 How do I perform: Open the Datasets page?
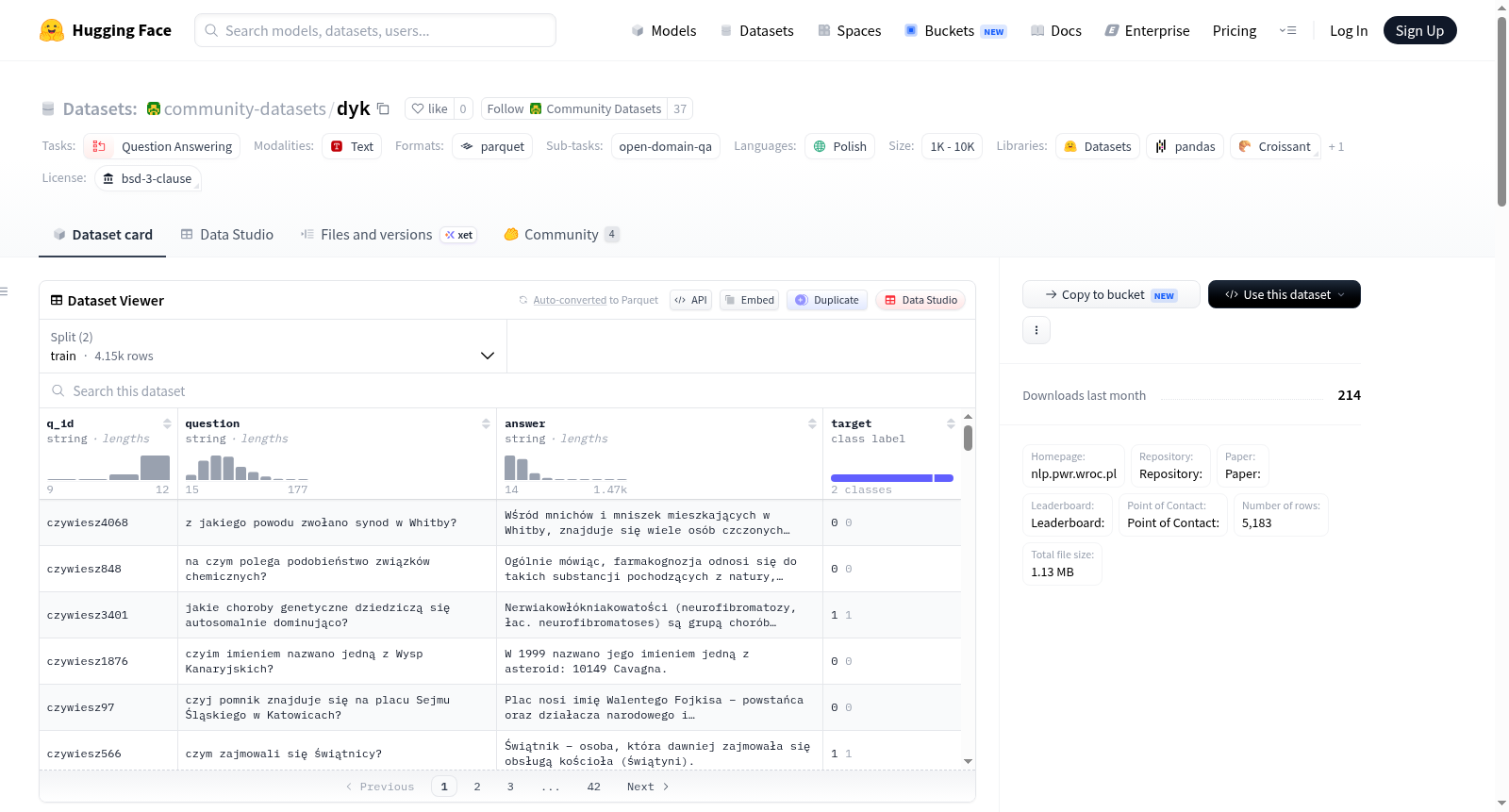click(x=757, y=31)
